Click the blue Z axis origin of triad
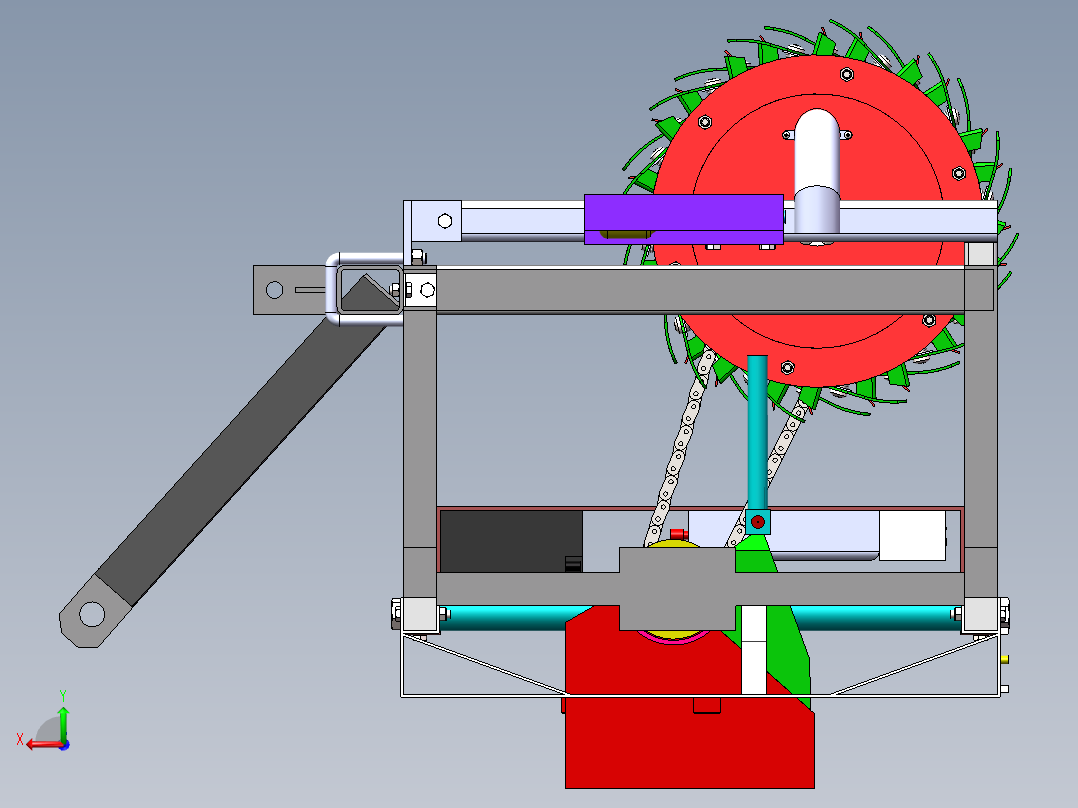The height and width of the screenshot is (808, 1078). coord(64,746)
